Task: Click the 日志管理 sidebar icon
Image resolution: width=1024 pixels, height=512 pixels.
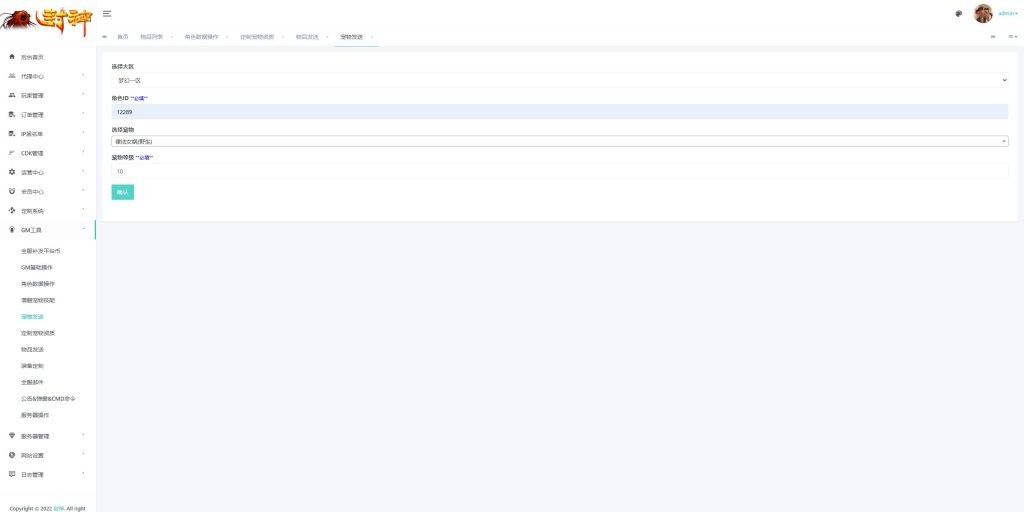Action: pos(12,474)
